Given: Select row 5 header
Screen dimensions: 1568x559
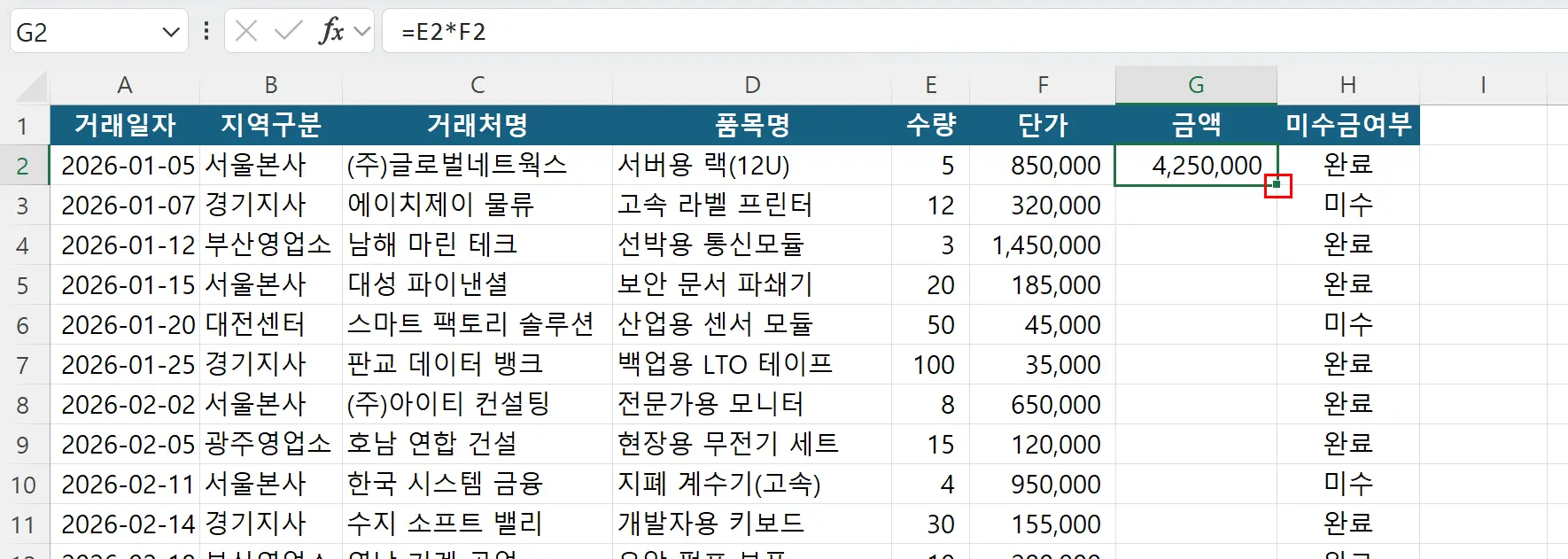Looking at the screenshot, I should [24, 285].
